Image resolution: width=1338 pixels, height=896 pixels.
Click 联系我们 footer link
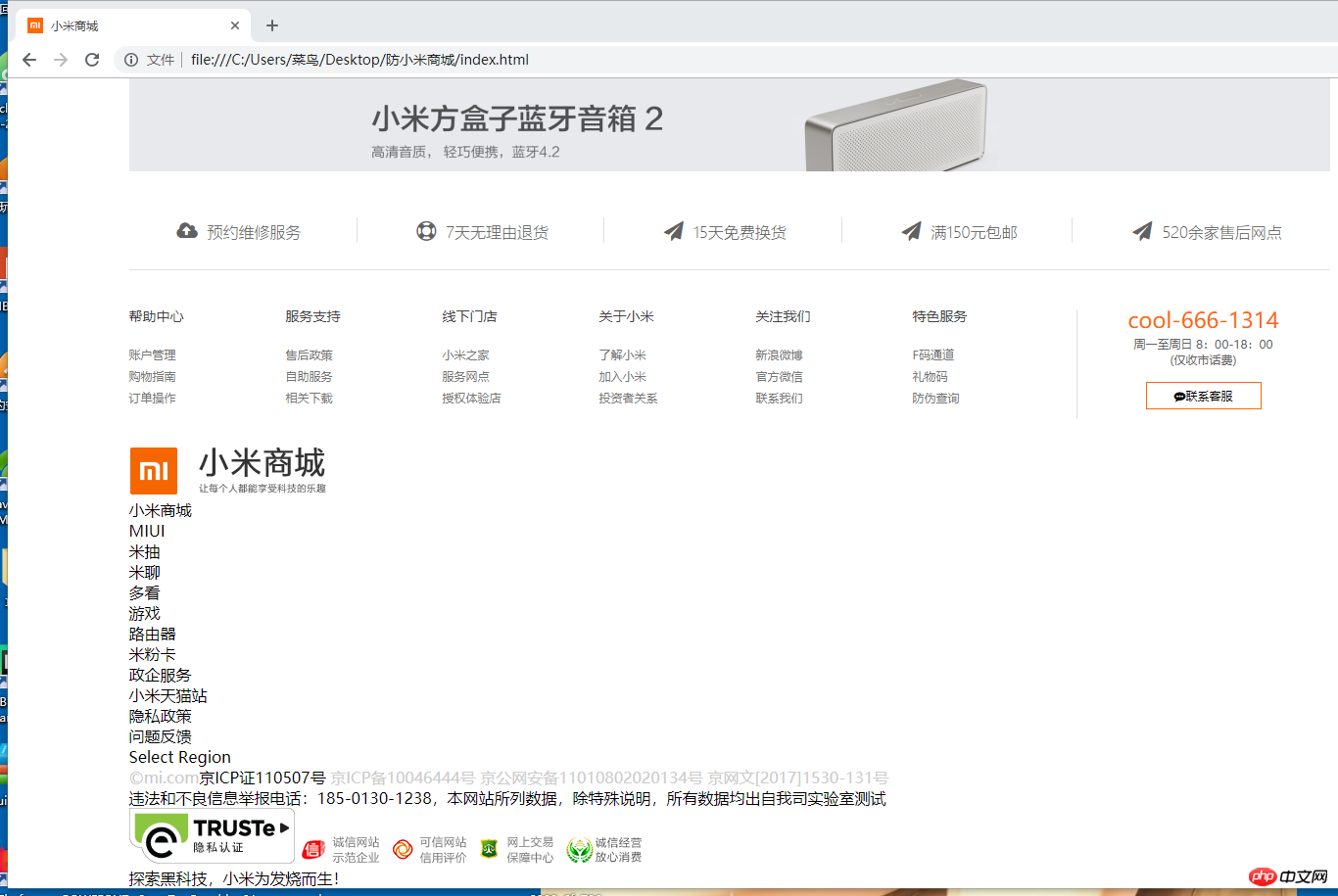[779, 399]
